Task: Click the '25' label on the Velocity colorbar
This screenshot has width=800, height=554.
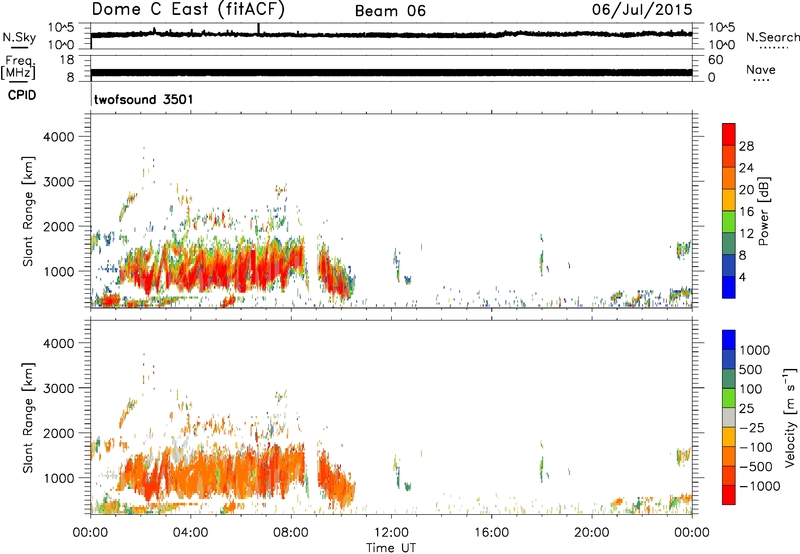Action: pos(746,409)
